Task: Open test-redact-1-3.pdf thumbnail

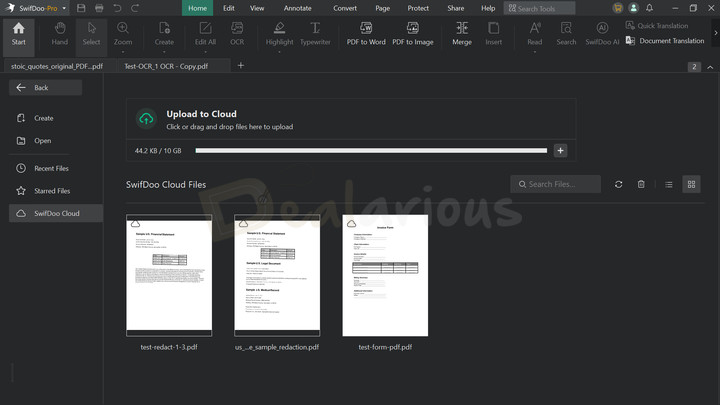Action: (169, 276)
